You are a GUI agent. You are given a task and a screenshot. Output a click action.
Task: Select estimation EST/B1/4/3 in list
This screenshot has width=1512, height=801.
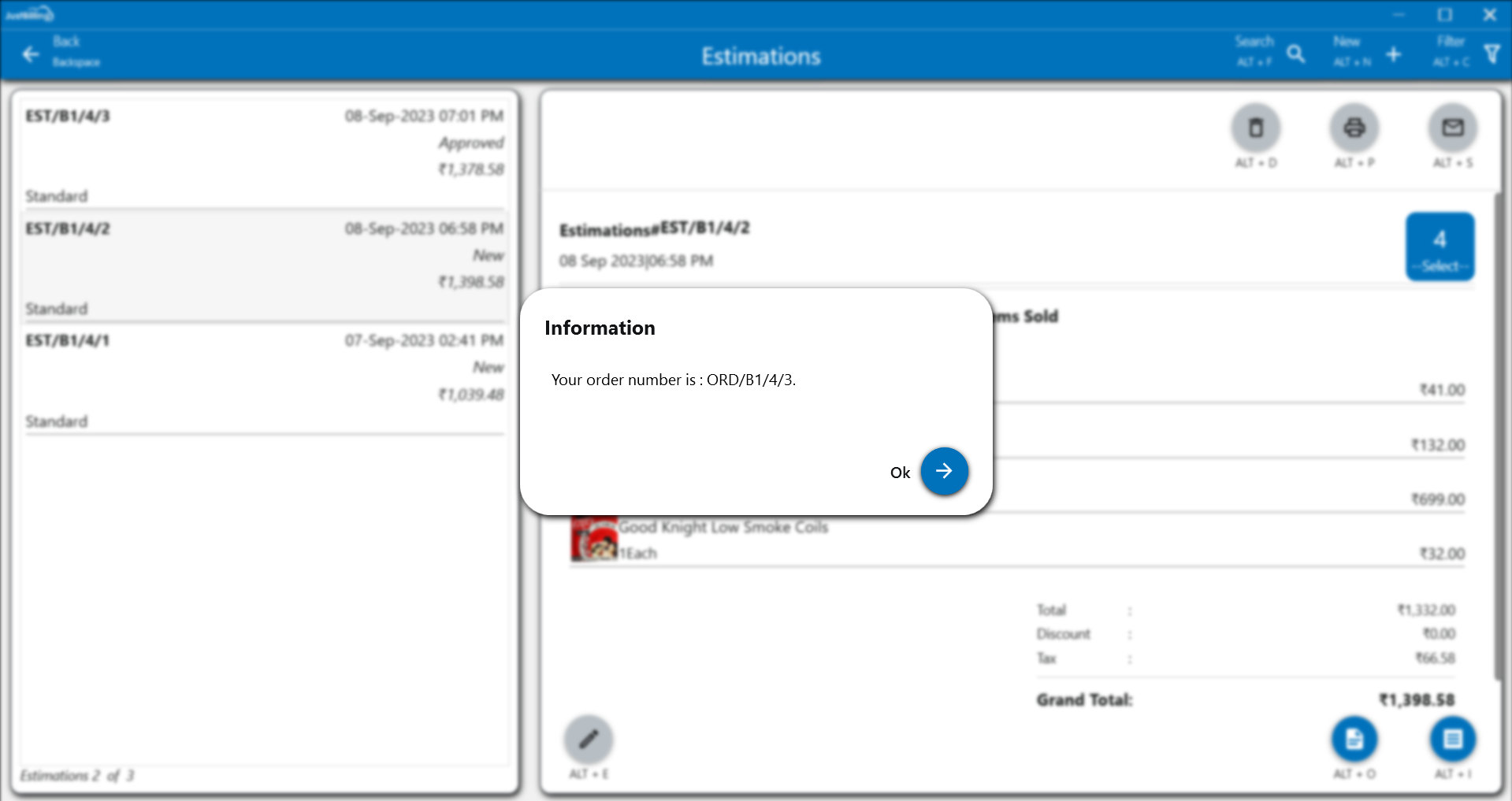(264, 154)
